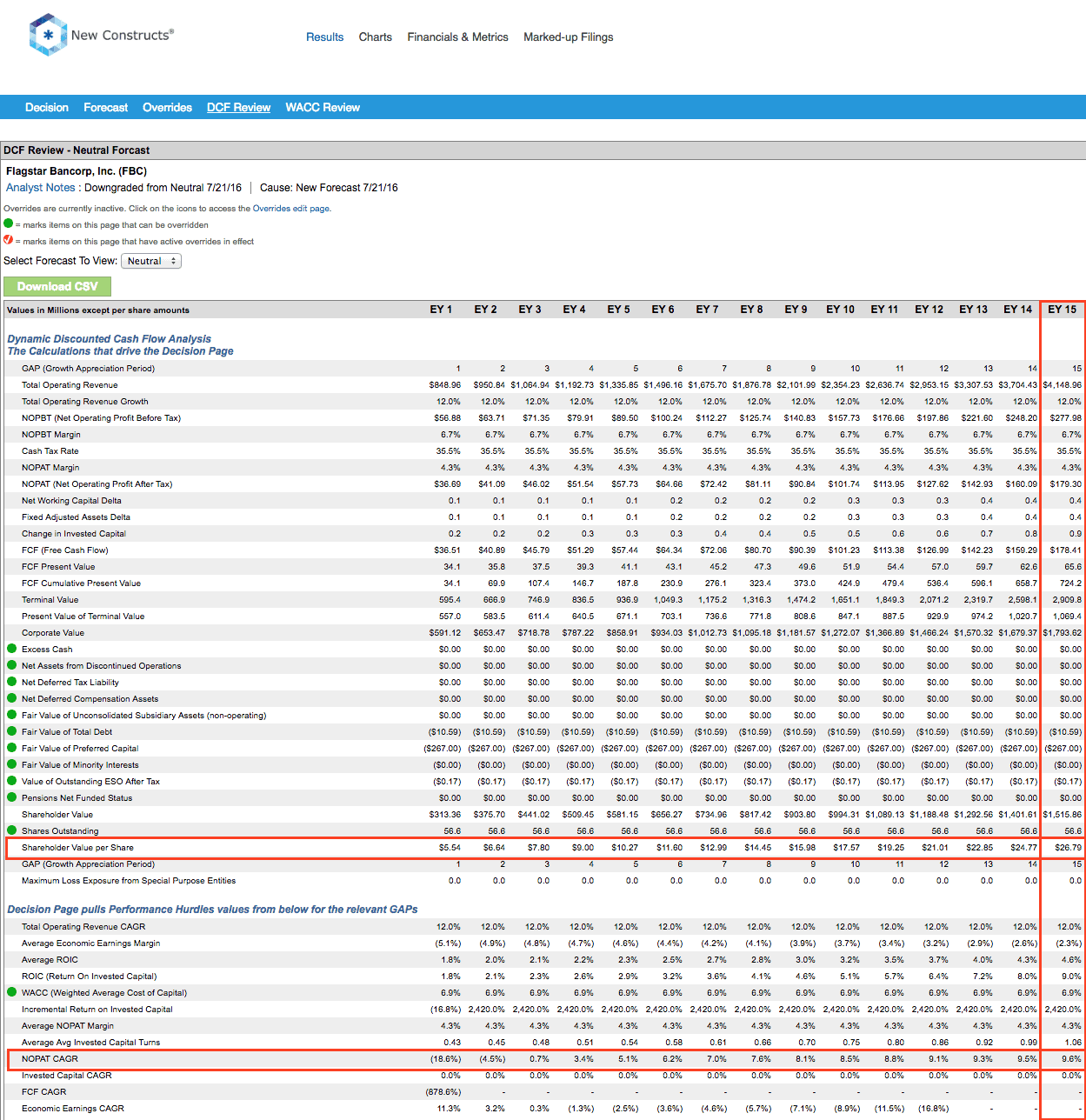Click the 'Economic Earnings CAGR' row label
Image resolution: width=1086 pixels, height=1120 pixels.
tap(73, 1109)
